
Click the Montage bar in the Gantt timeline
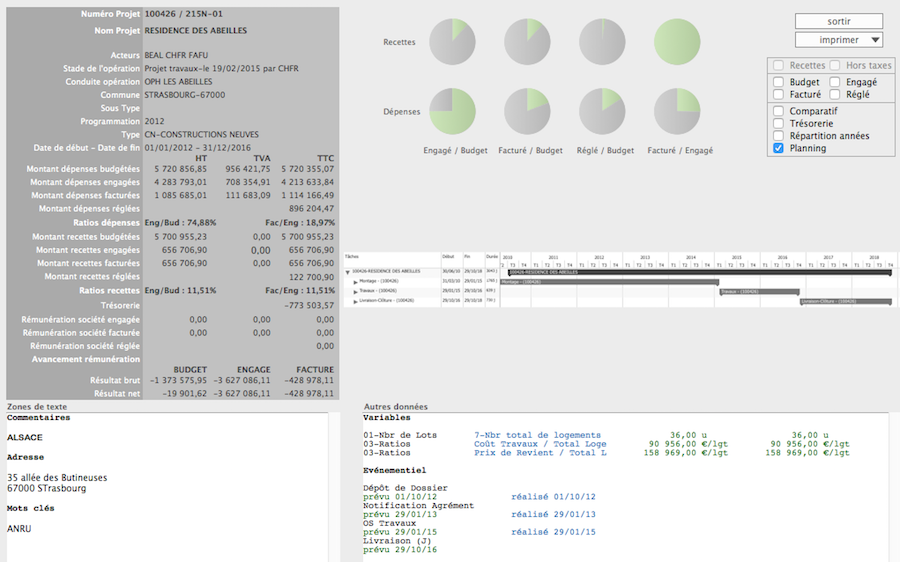click(x=610, y=282)
